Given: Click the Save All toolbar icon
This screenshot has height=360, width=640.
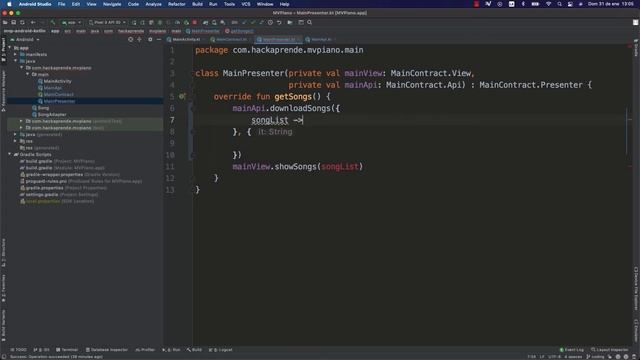Looking at the screenshot, I should click(x=13, y=22).
